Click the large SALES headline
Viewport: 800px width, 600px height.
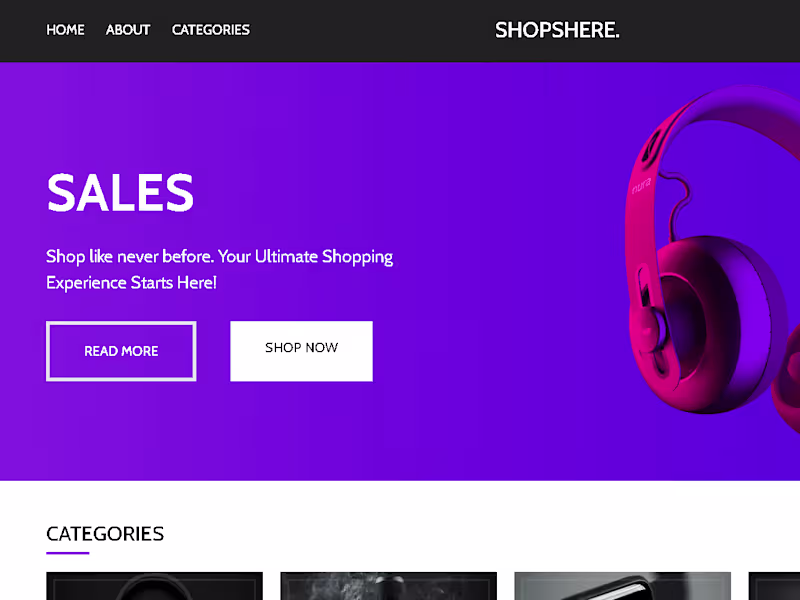coord(120,192)
